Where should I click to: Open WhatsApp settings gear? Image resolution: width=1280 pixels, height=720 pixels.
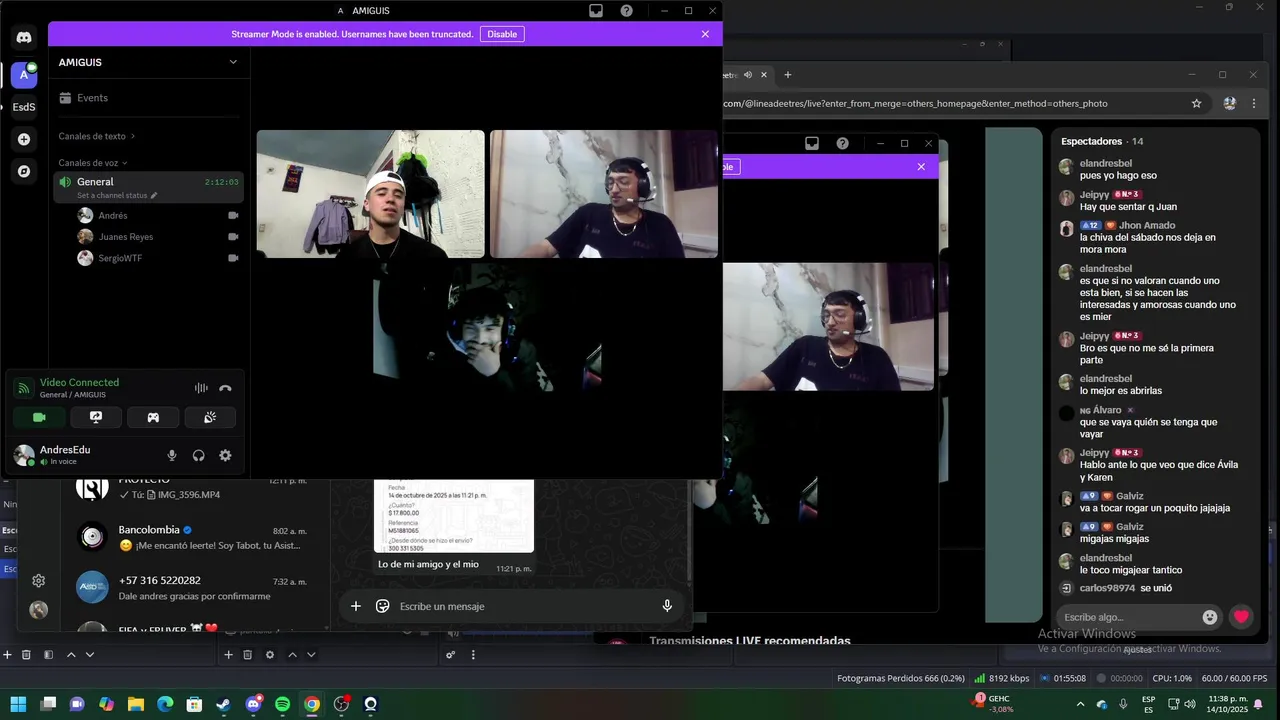38,581
